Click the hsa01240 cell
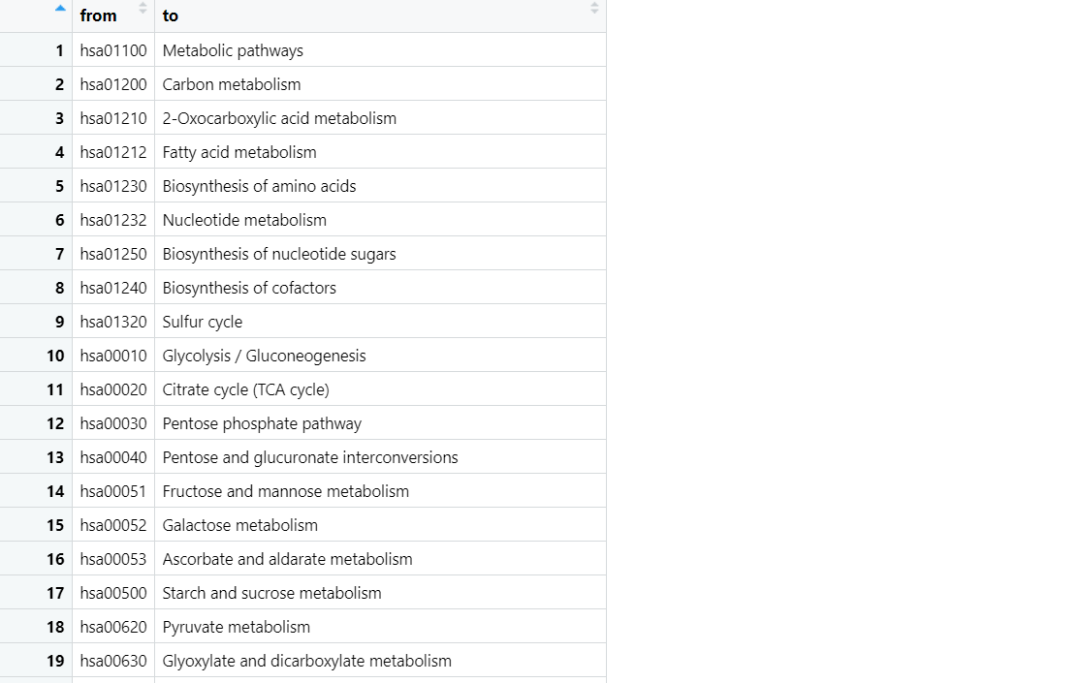1080x683 pixels. pyautogui.click(x=113, y=288)
